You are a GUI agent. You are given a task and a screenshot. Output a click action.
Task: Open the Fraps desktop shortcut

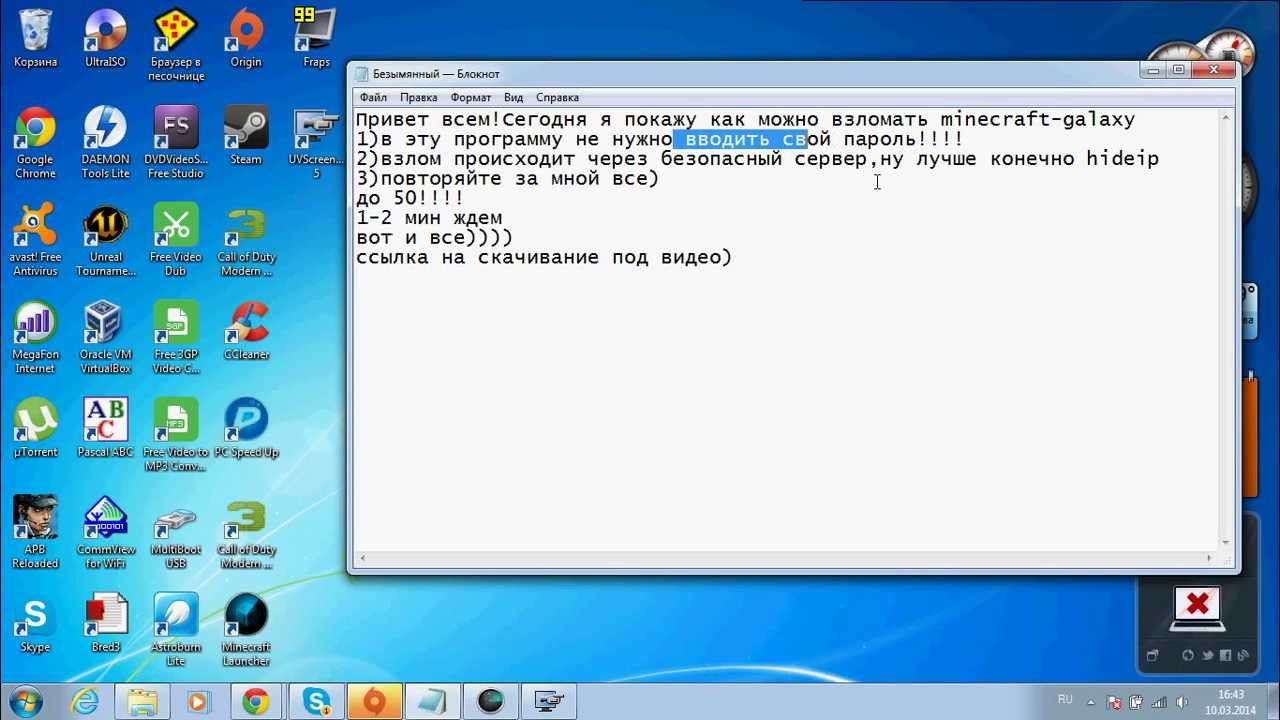click(316, 38)
